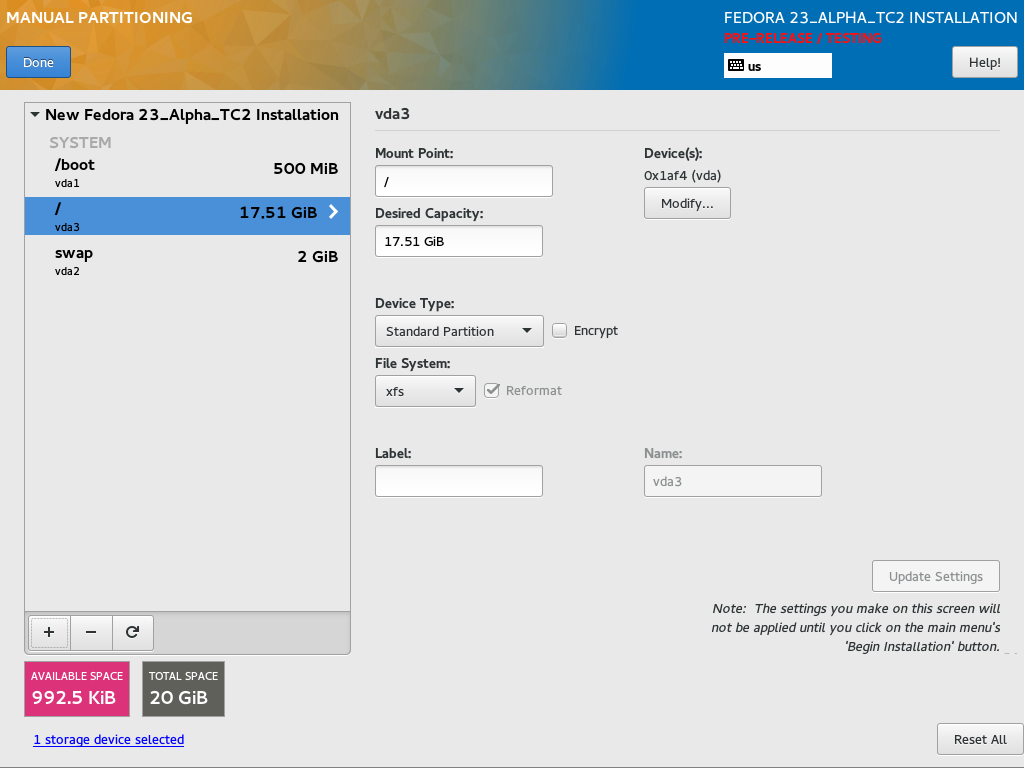Viewport: 1024px width, 768px height.
Task: Open the Device Type Standard Partition dropdown
Action: (459, 331)
